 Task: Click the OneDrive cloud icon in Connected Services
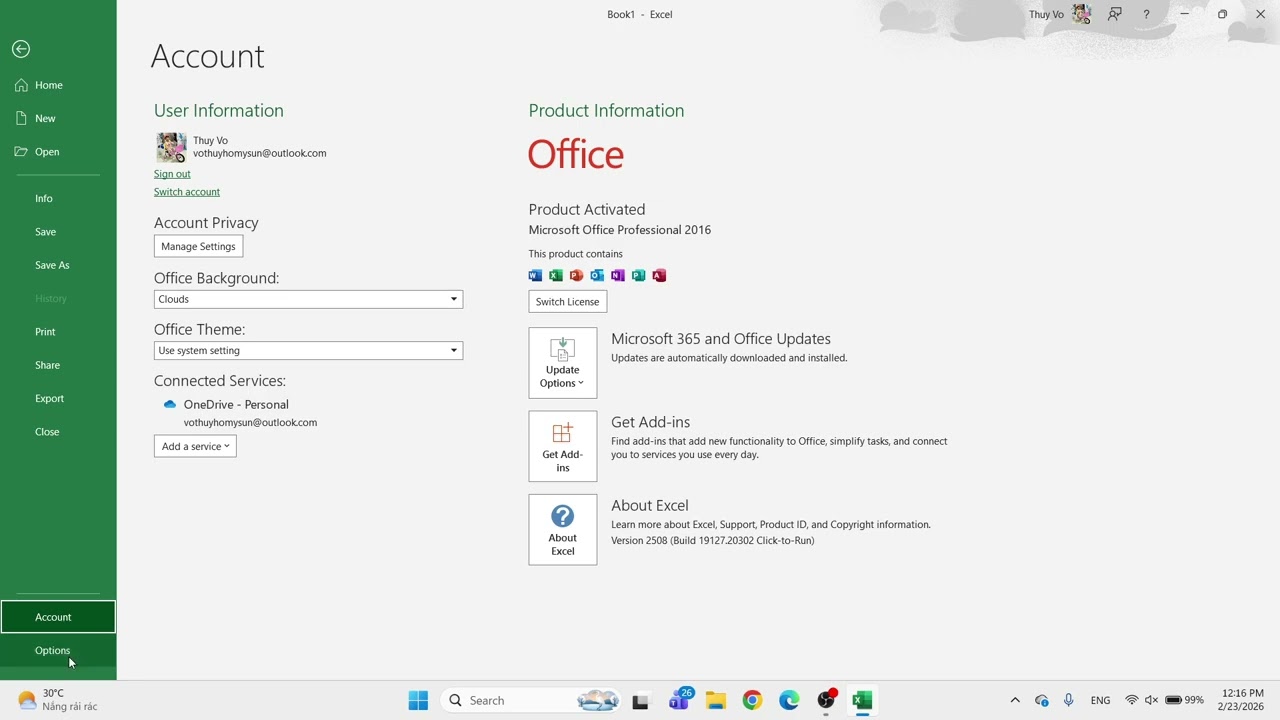pos(170,405)
